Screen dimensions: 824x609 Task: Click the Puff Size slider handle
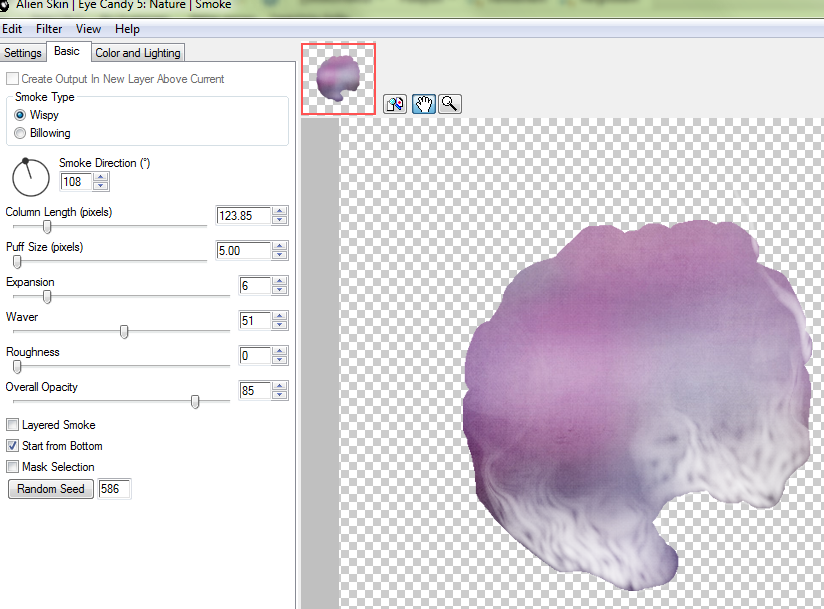[x=17, y=261]
